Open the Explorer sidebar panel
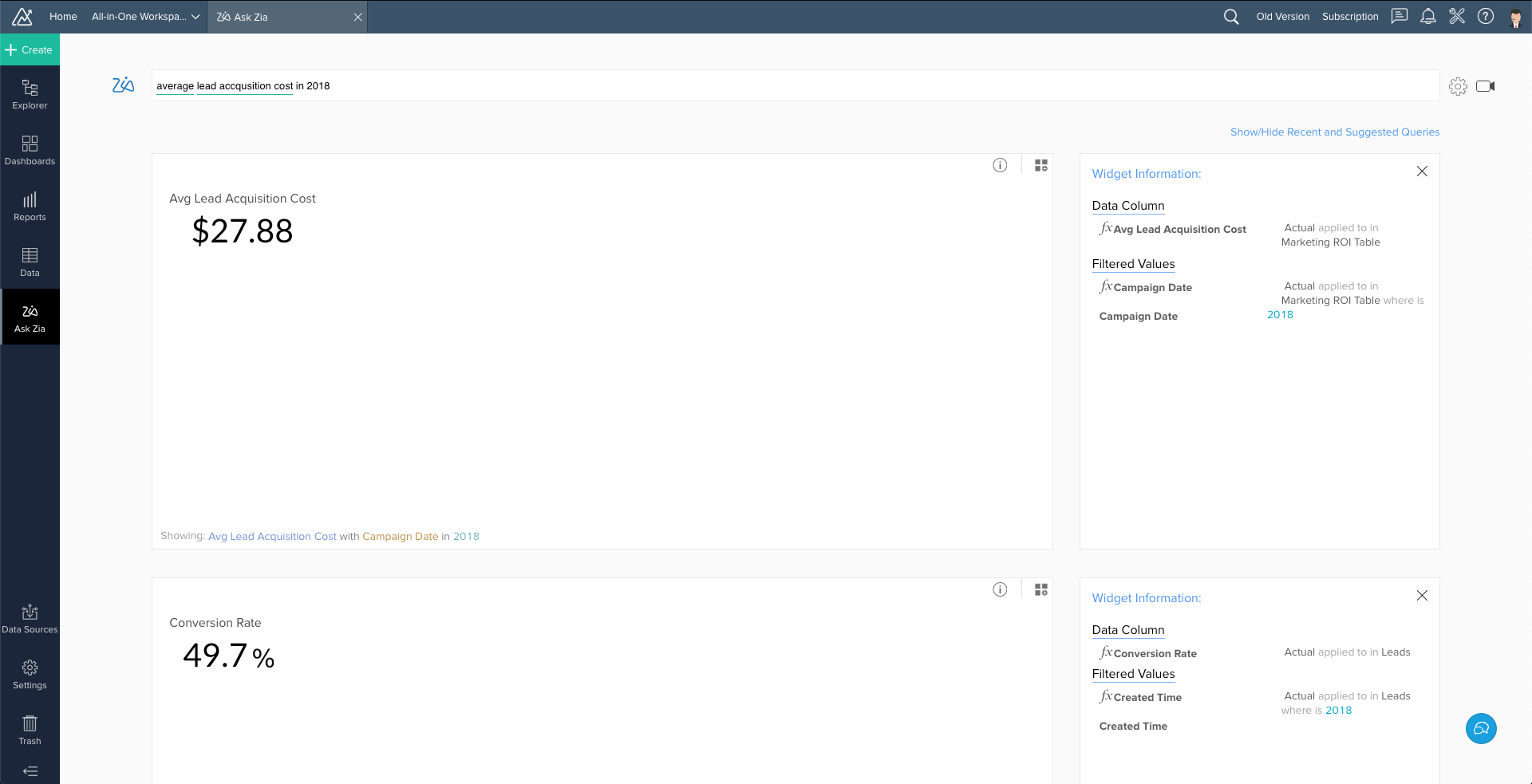This screenshot has height=784, width=1532. (x=30, y=94)
